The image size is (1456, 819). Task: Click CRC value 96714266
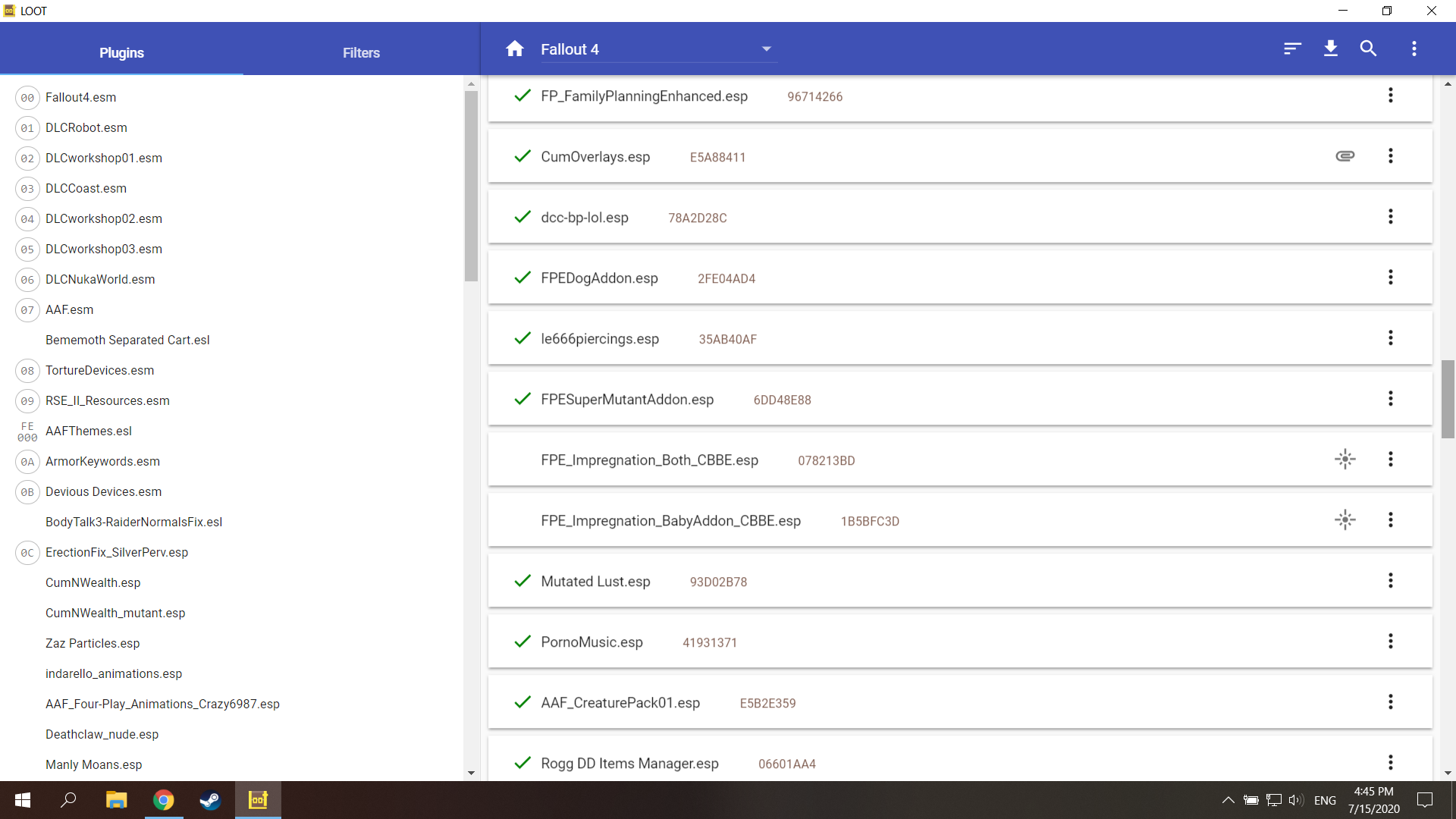(x=814, y=97)
